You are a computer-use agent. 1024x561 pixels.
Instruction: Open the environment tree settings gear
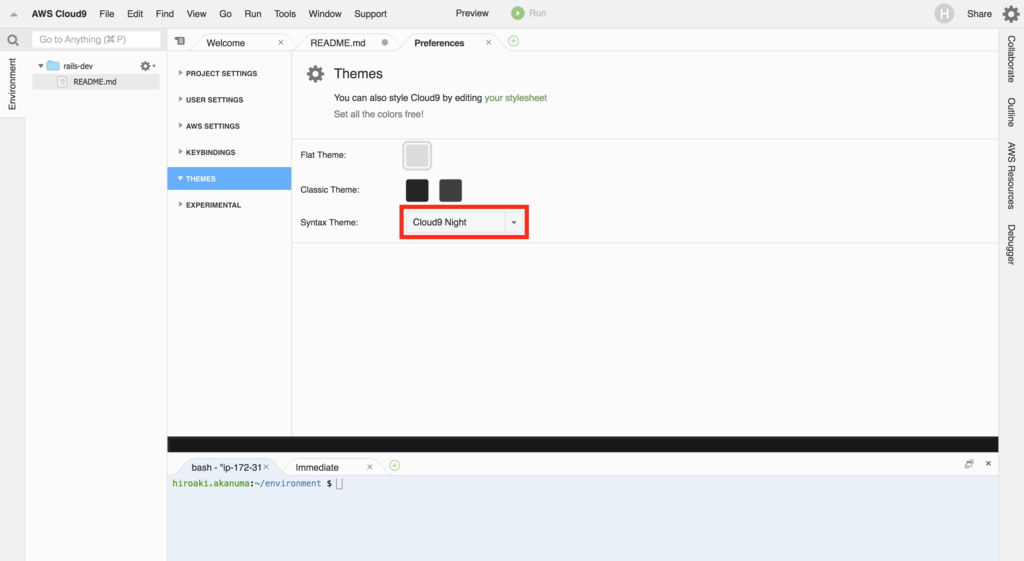point(147,66)
